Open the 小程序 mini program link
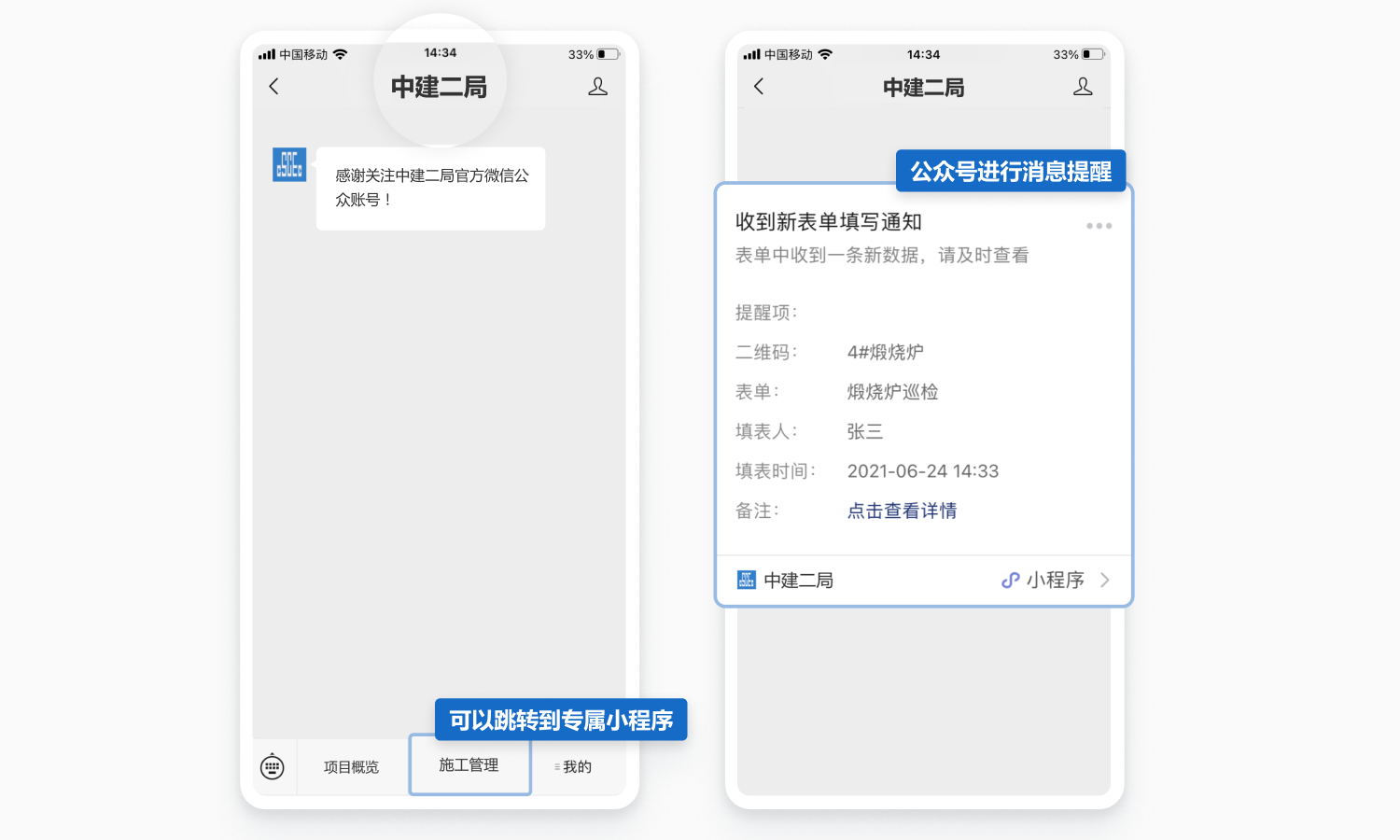1400x840 pixels. pos(1056,581)
